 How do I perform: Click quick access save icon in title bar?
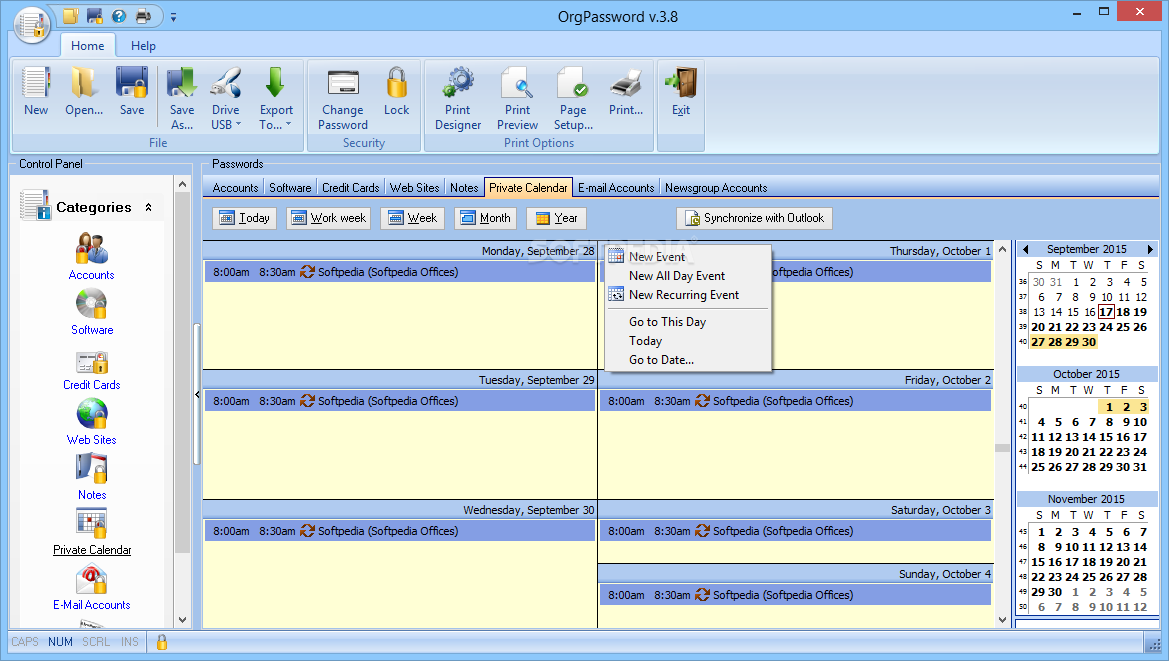95,16
